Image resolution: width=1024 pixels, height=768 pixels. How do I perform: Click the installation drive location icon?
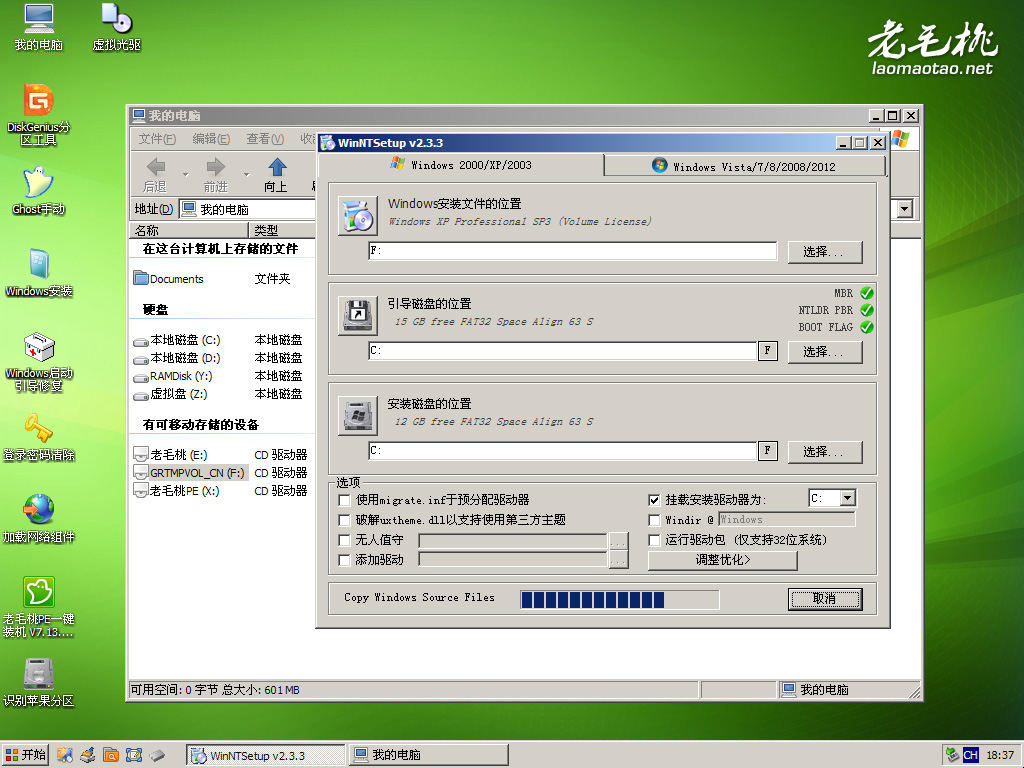click(x=358, y=415)
